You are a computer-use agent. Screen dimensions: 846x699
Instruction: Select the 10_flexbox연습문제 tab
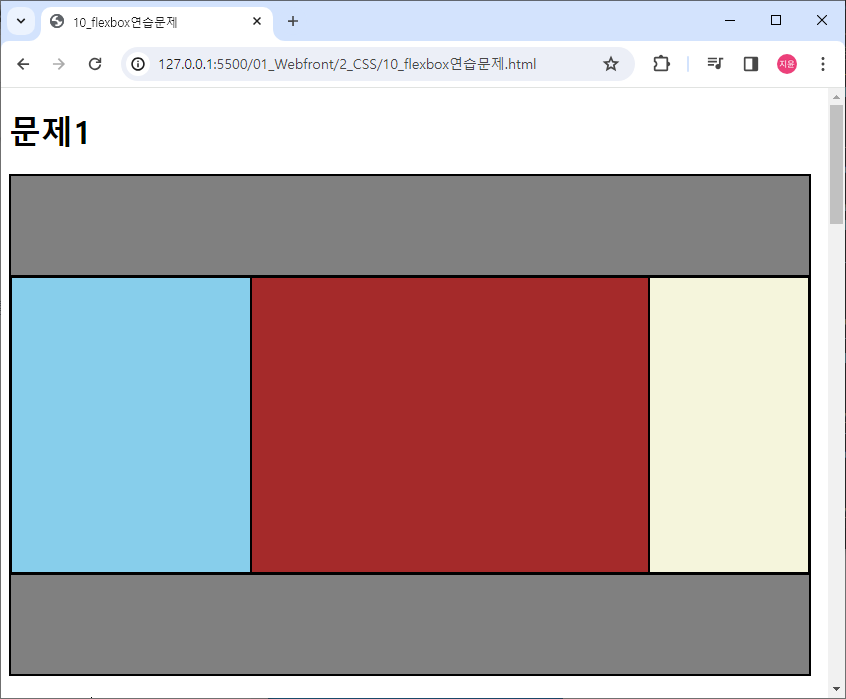[x=157, y=23]
